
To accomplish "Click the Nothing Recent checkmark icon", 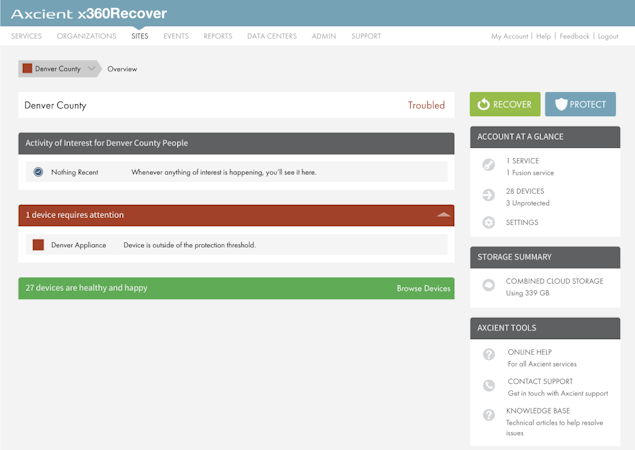I will 38,172.
